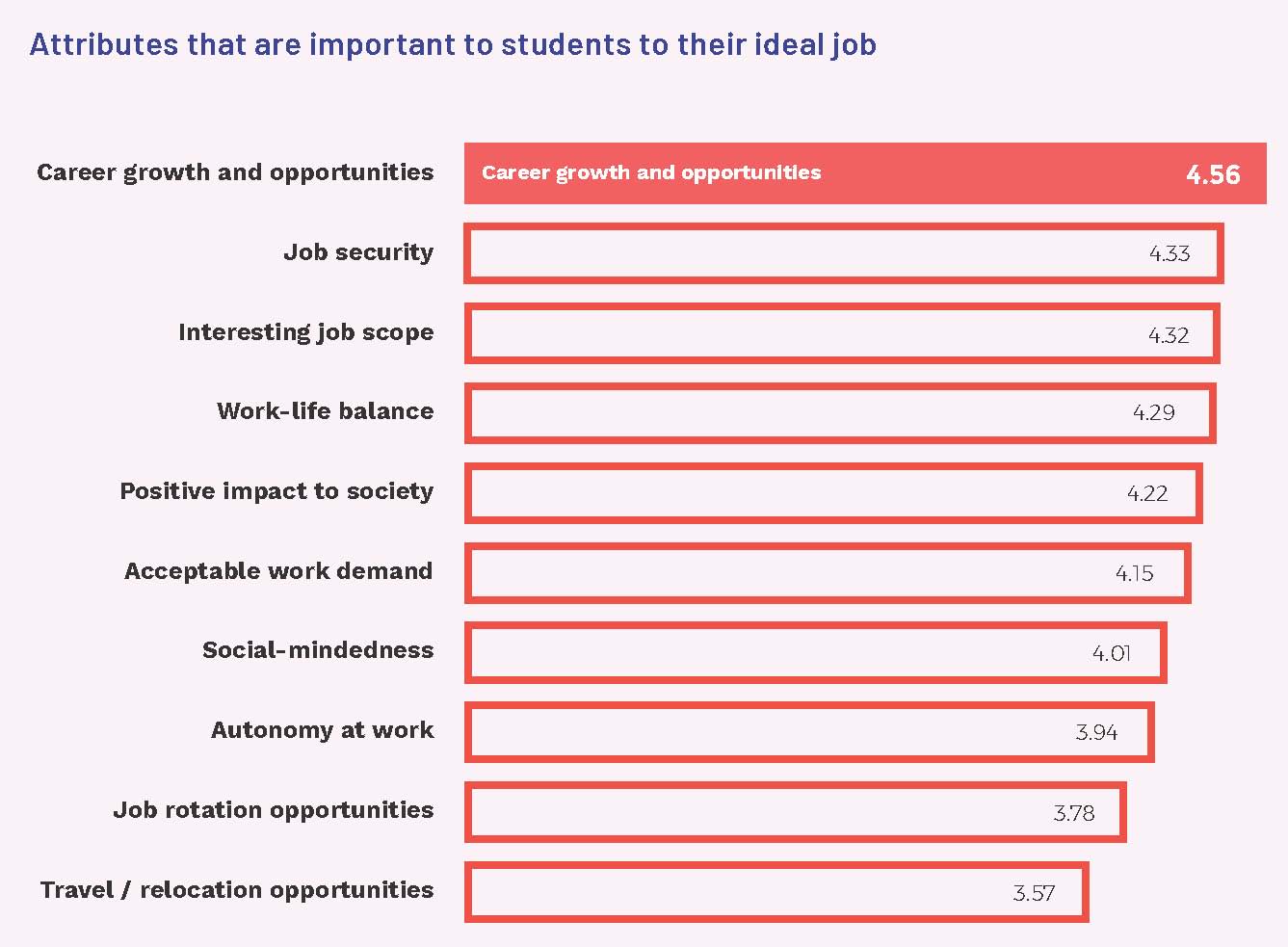This screenshot has height=947, width=1288.
Task: Select the shortest bar showing 3.57
Action: point(776,892)
